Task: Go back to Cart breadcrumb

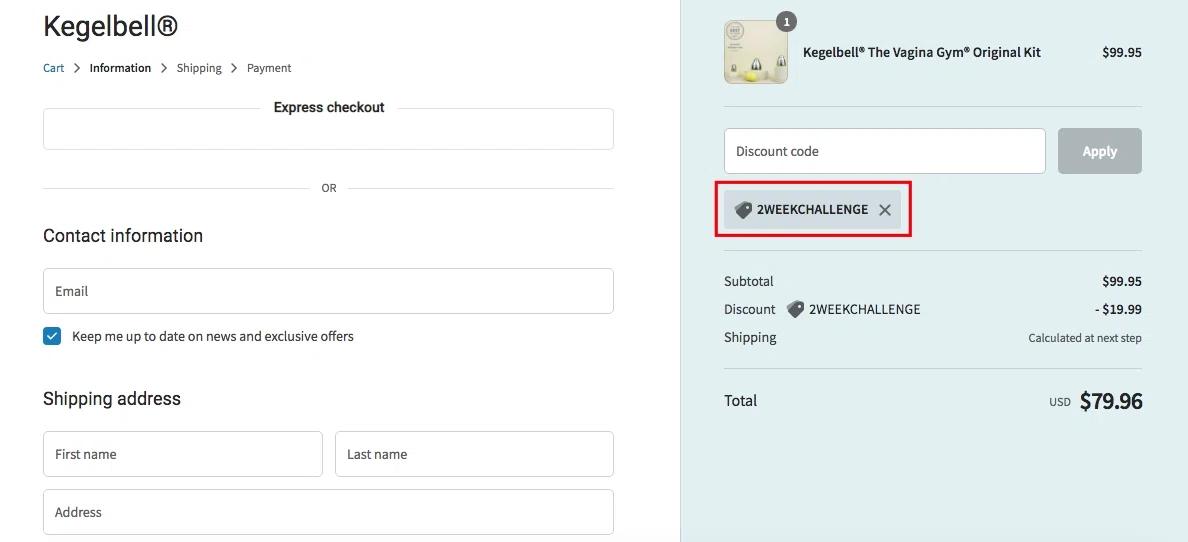Action: point(54,68)
